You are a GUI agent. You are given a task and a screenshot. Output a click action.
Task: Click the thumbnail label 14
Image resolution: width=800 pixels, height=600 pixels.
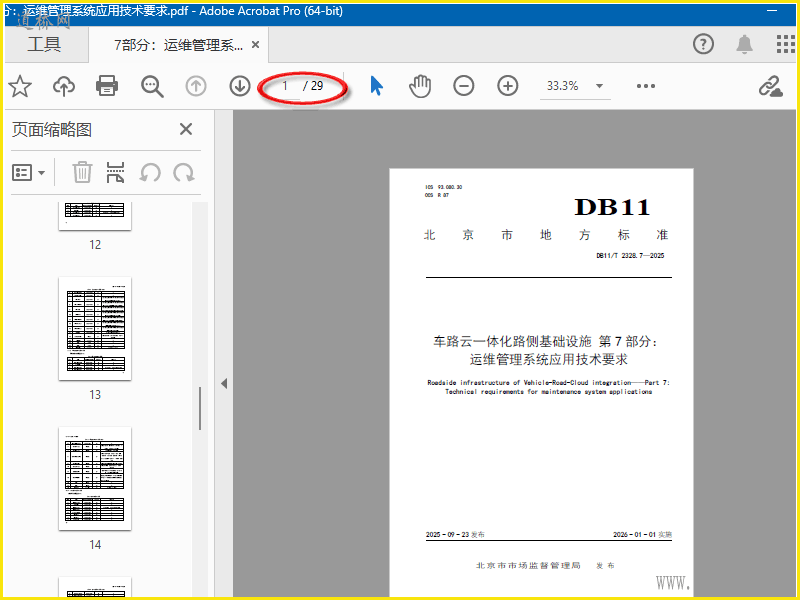point(95,545)
